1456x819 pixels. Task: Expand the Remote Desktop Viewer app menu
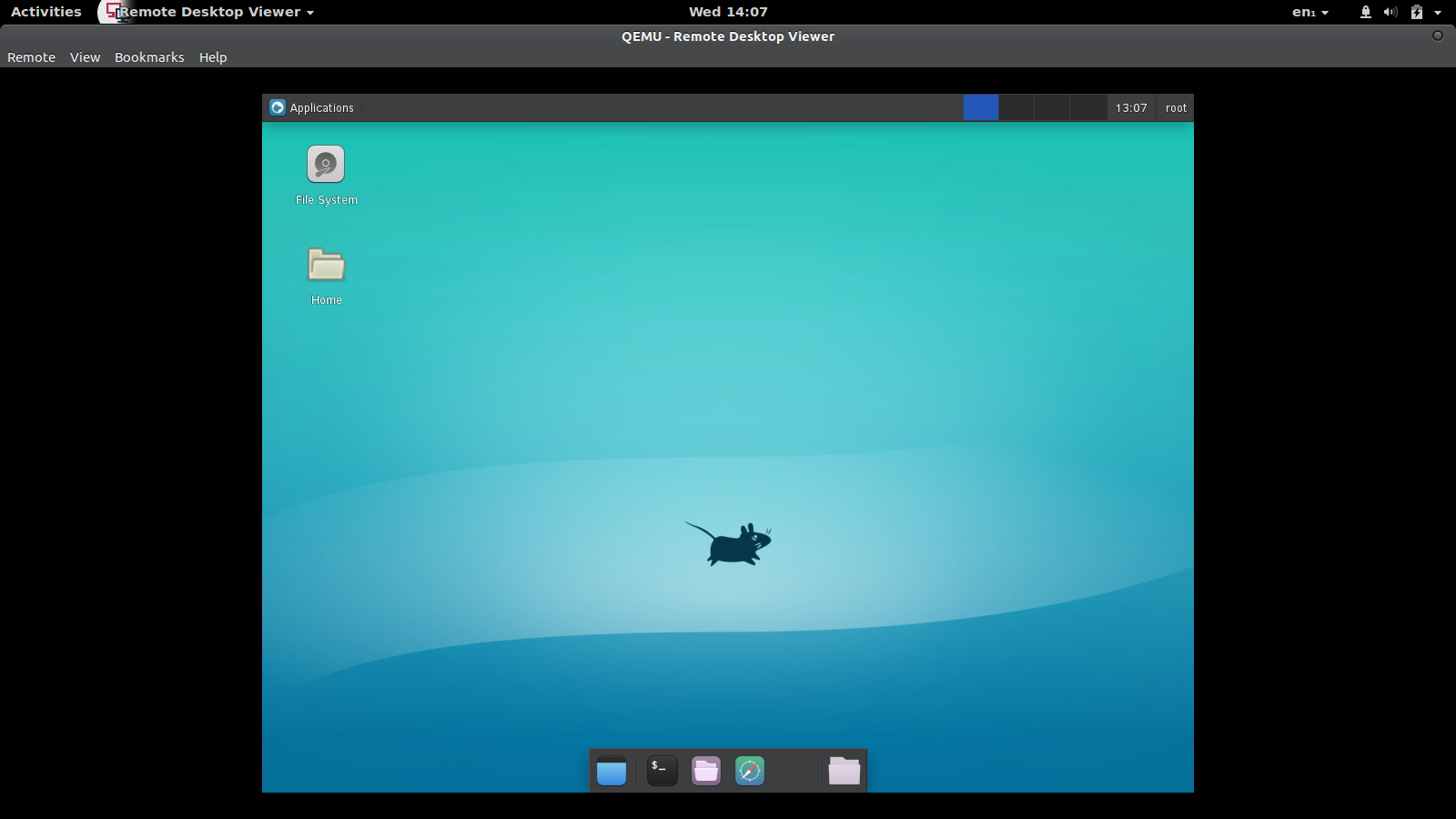point(217,12)
